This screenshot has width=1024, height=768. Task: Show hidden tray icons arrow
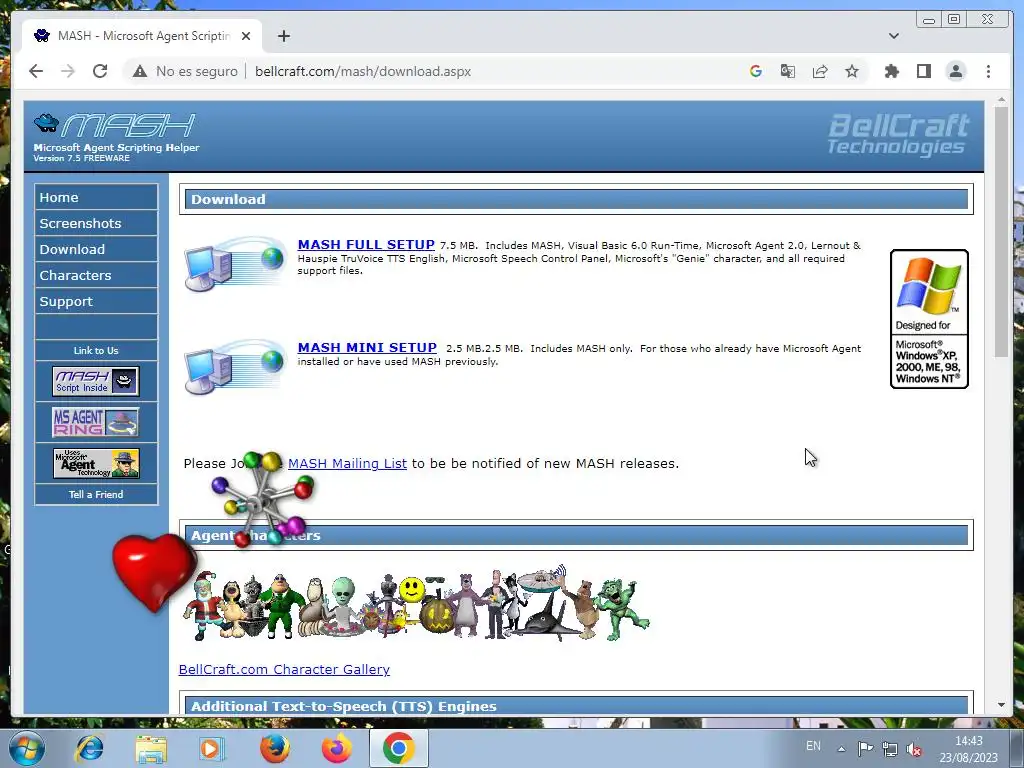(841, 749)
